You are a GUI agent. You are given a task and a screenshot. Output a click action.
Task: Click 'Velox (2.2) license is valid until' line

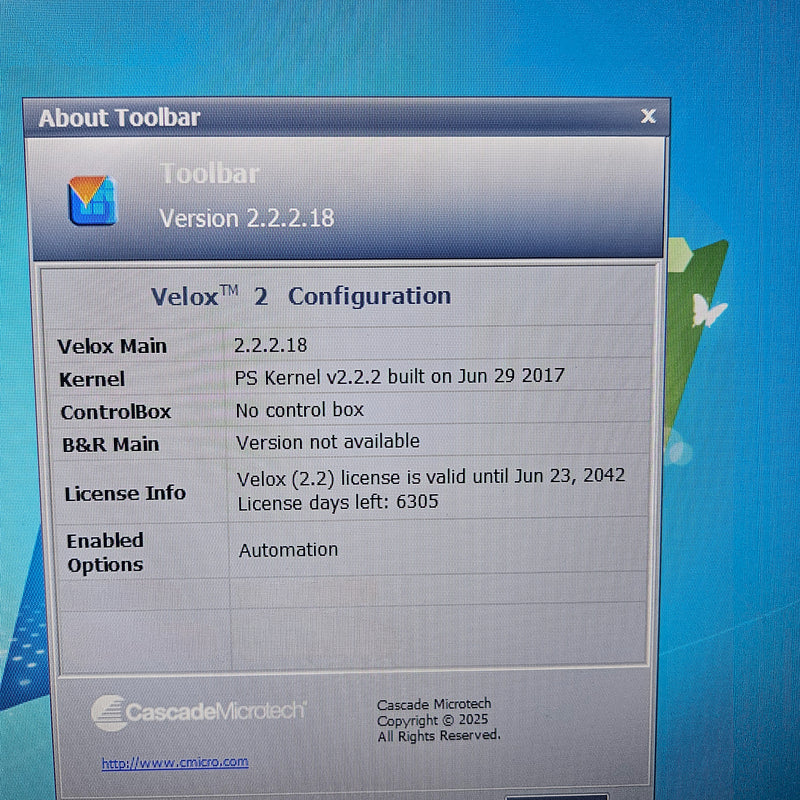coord(431,477)
